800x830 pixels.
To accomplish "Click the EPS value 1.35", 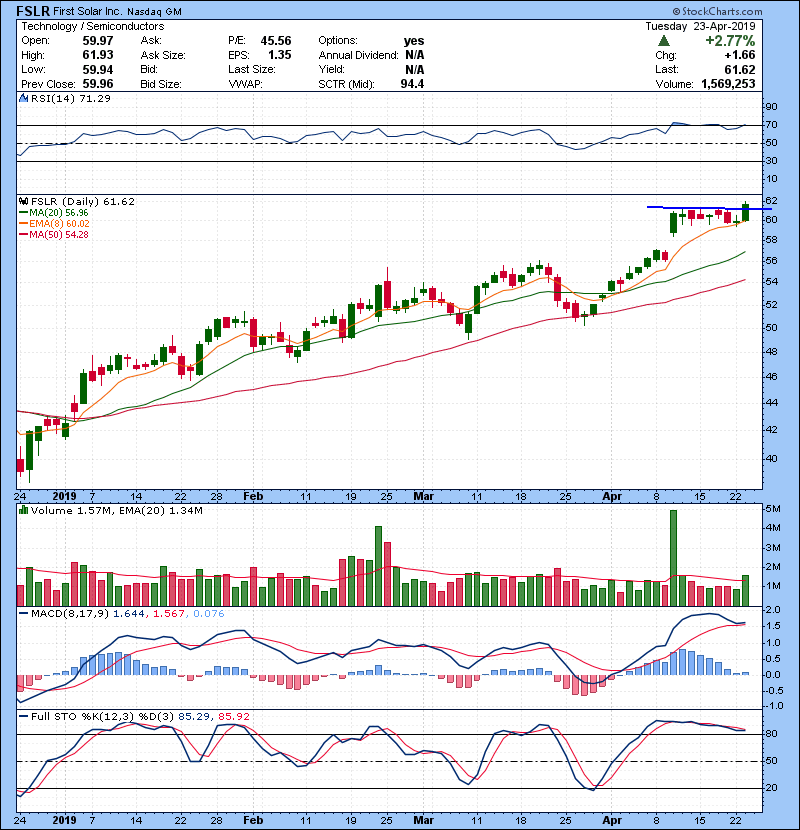I will point(280,55).
